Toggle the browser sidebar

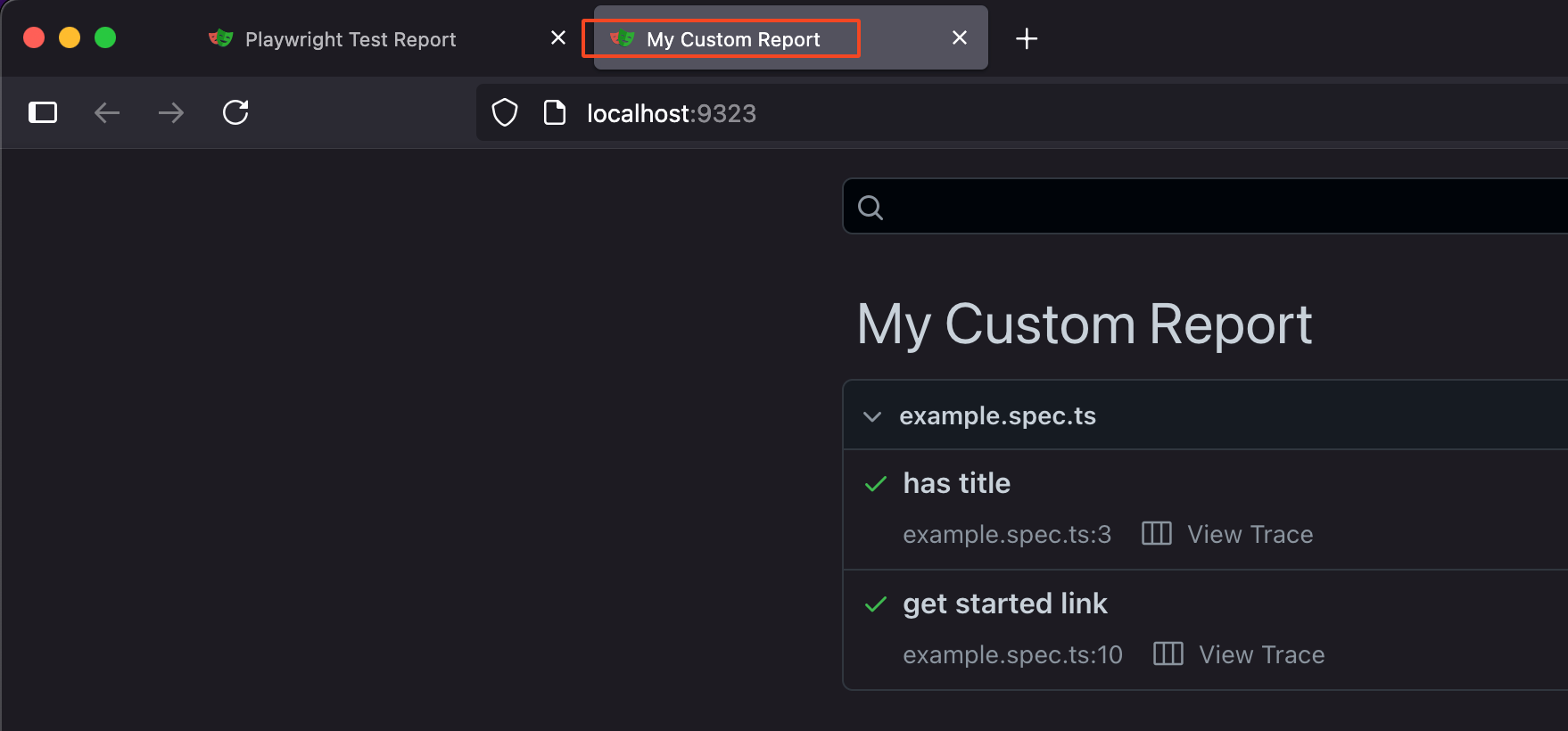coord(43,112)
